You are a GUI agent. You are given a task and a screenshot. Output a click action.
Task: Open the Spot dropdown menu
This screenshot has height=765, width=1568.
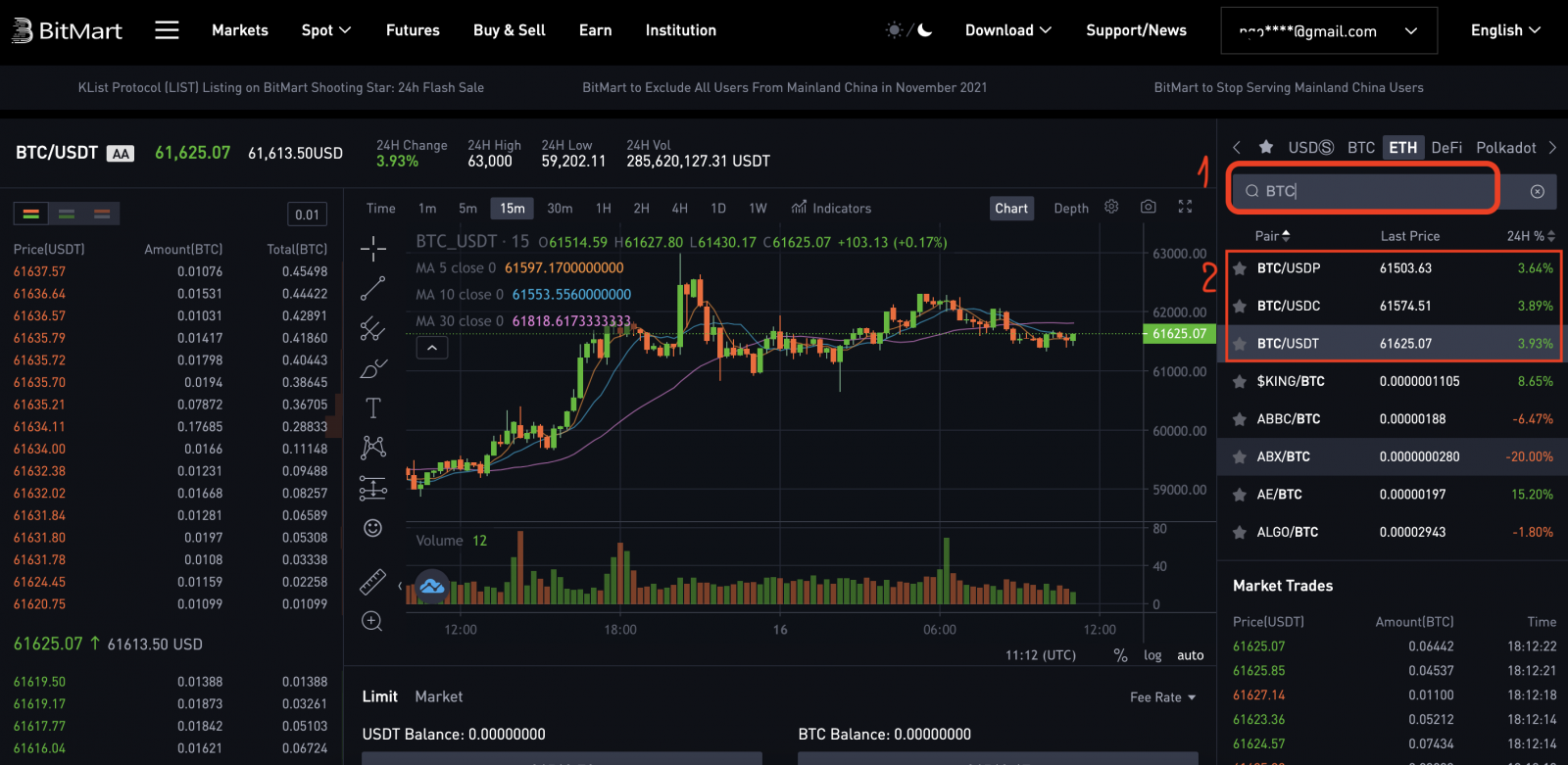click(x=325, y=30)
